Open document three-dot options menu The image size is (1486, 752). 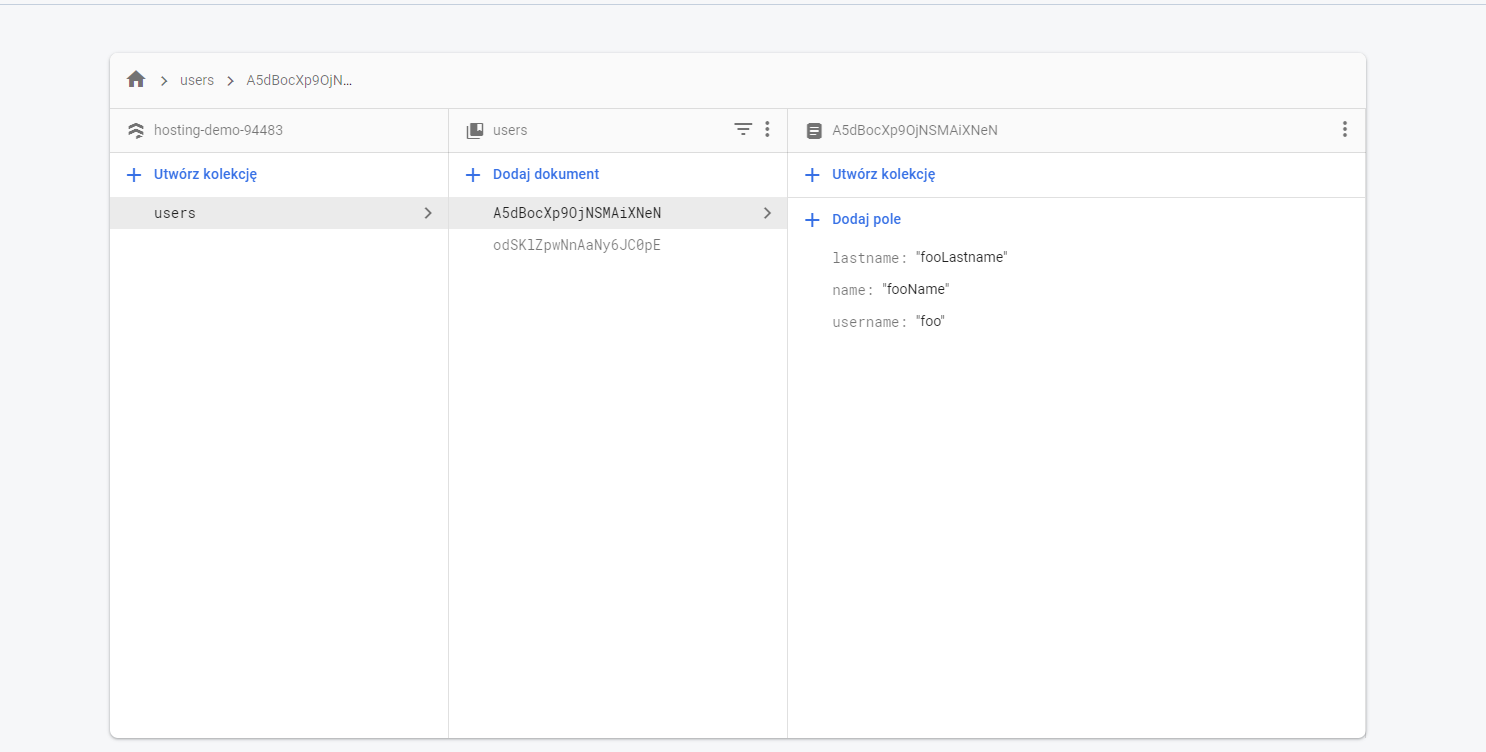coord(1344,130)
